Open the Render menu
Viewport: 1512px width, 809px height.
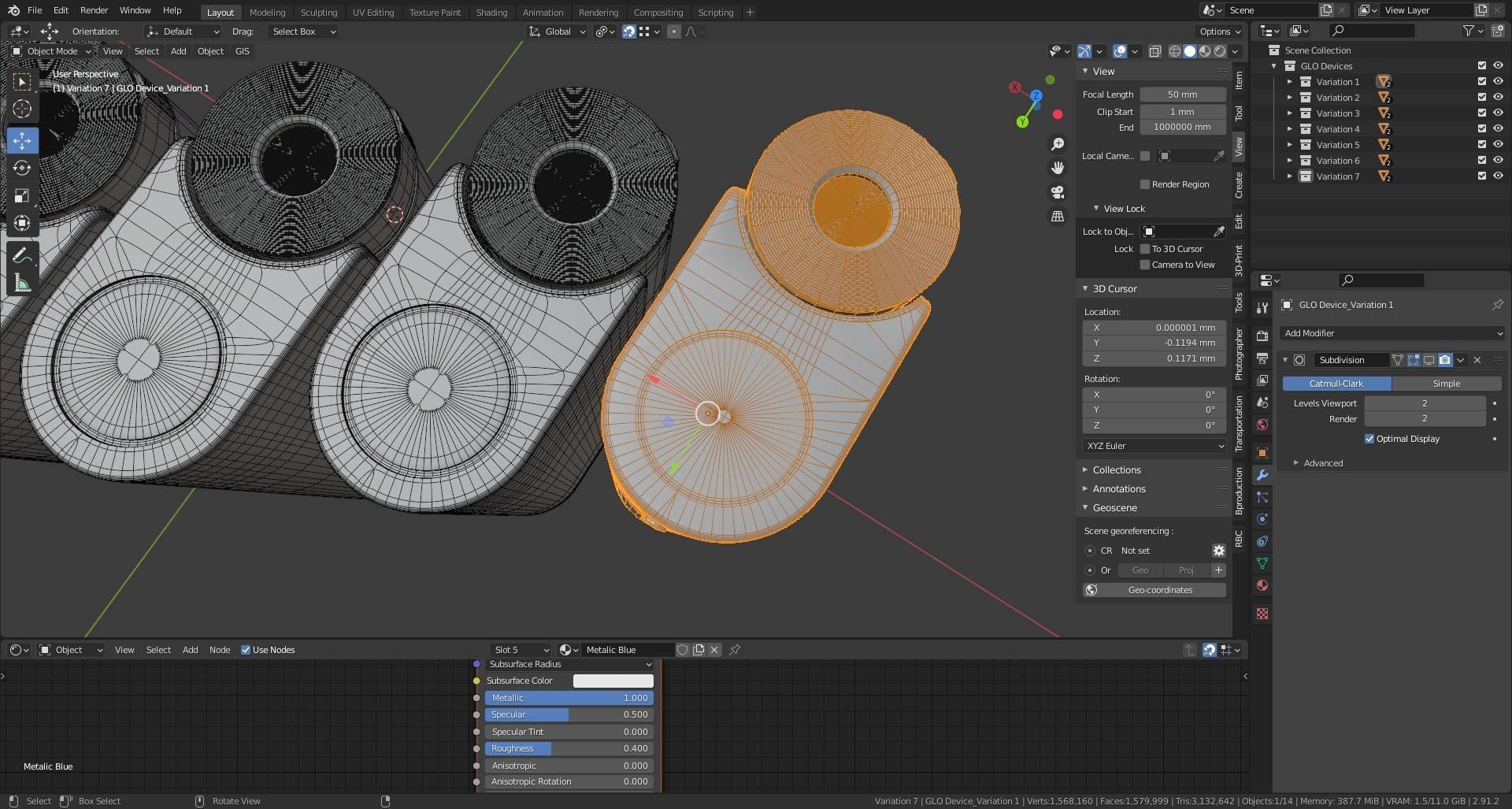94,10
